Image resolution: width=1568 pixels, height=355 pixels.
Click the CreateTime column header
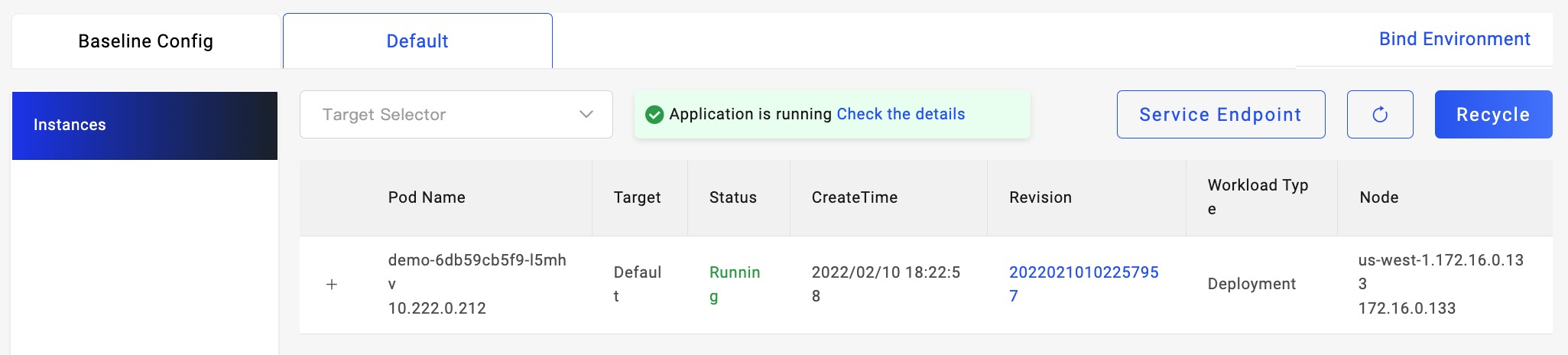(854, 197)
